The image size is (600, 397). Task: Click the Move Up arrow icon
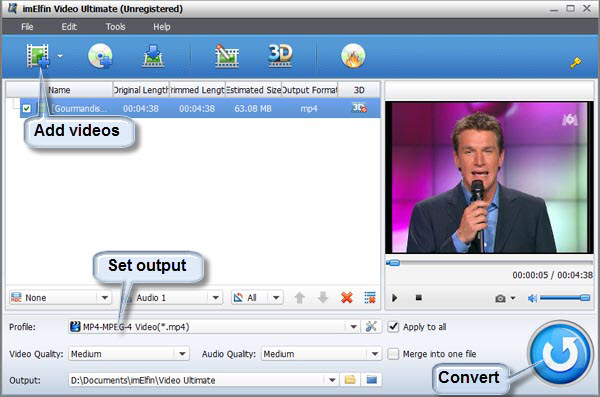click(300, 297)
